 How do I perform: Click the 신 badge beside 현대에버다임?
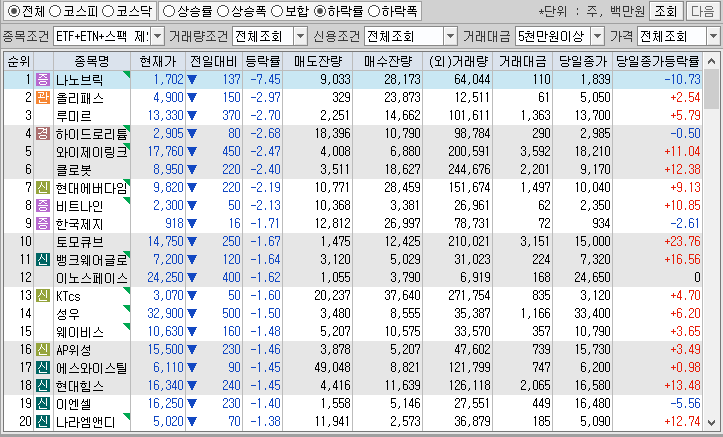43,187
